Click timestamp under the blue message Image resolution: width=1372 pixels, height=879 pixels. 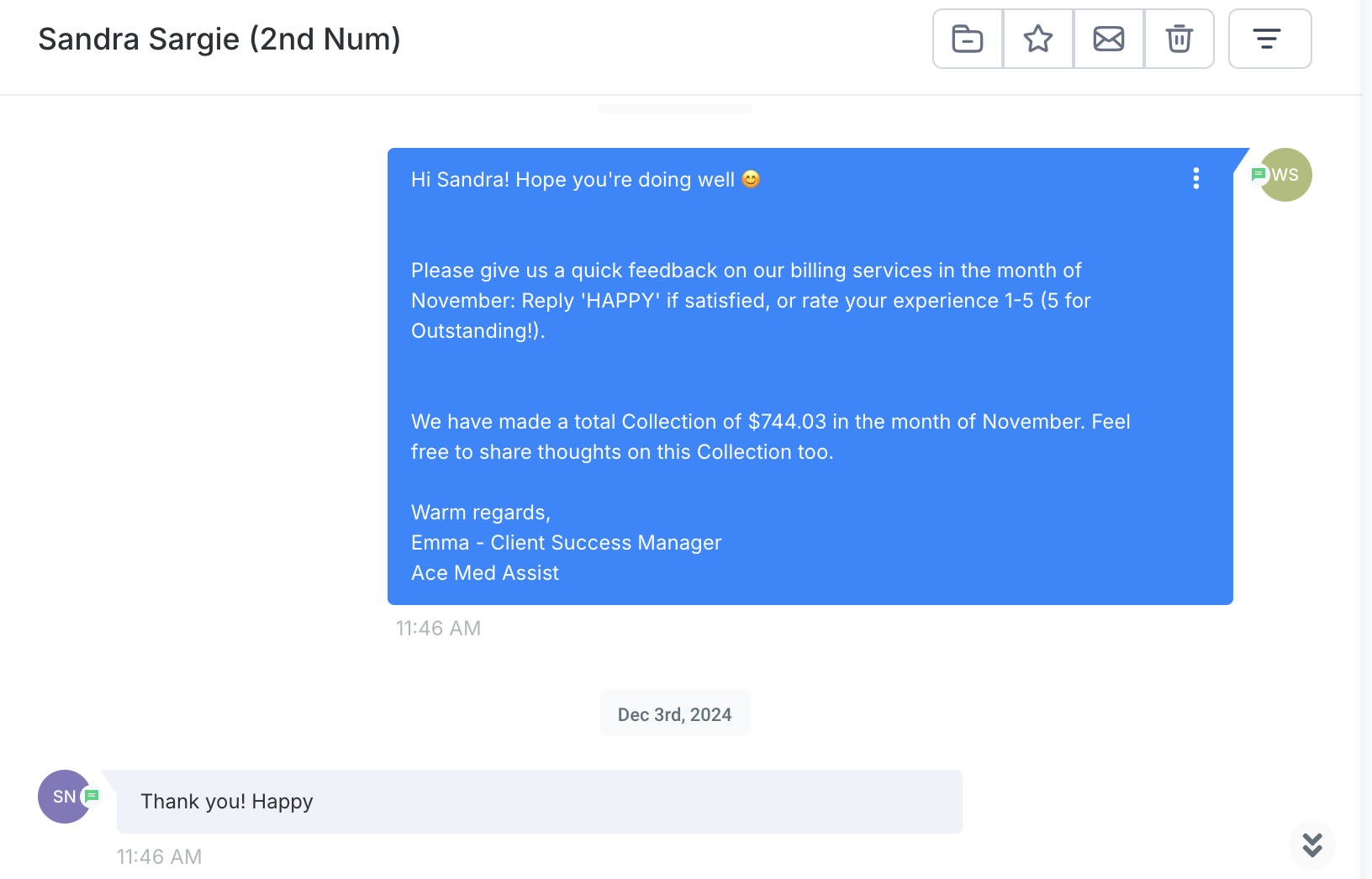(438, 629)
